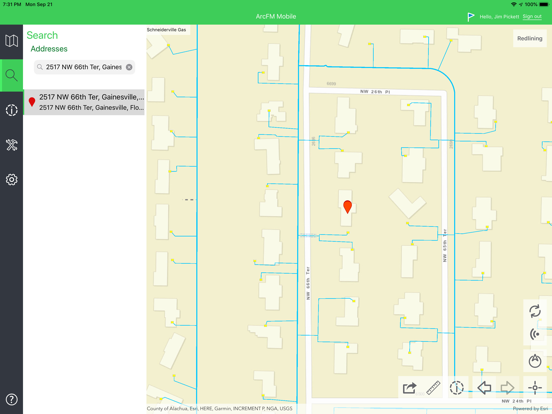The height and width of the screenshot is (414, 552).
Task: Click the blue flag icon in header
Action: coord(470,17)
